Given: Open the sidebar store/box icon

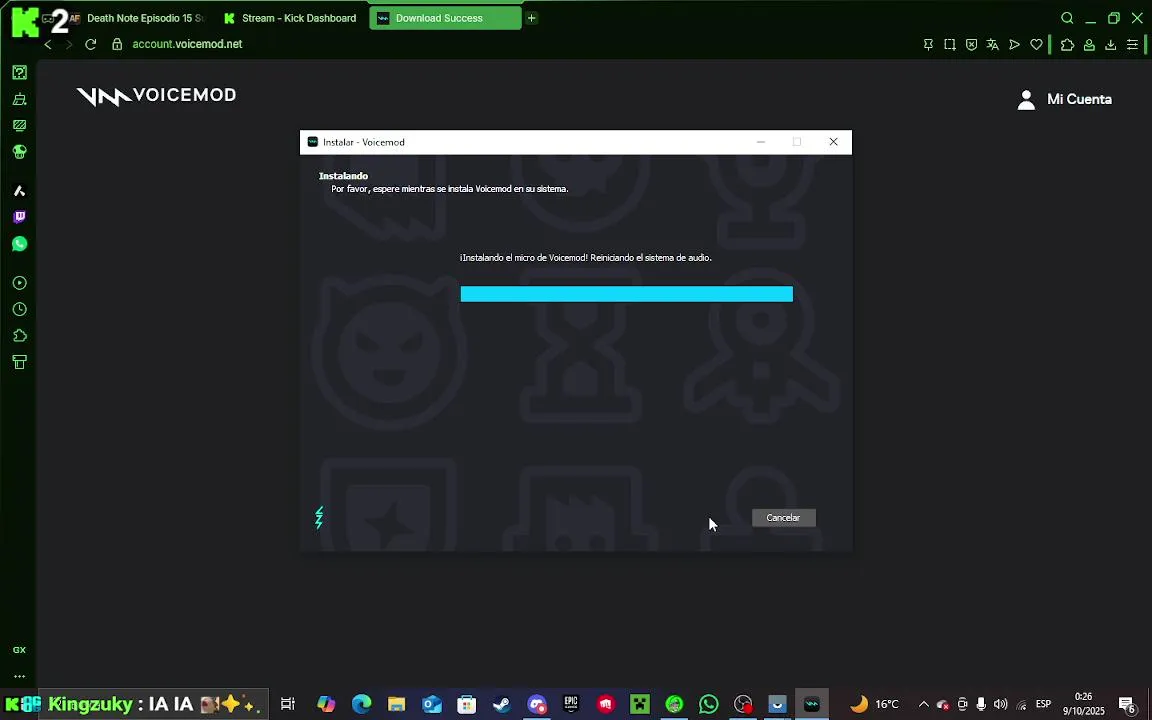Looking at the screenshot, I should pyautogui.click(x=20, y=362).
